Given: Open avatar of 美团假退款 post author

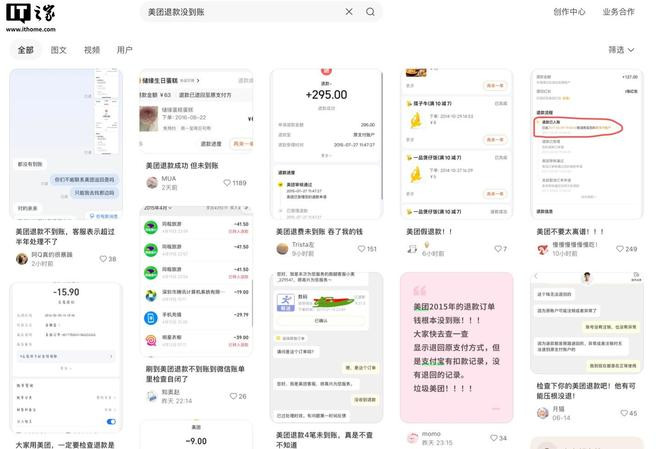Looking at the screenshot, I should click(x=412, y=249).
